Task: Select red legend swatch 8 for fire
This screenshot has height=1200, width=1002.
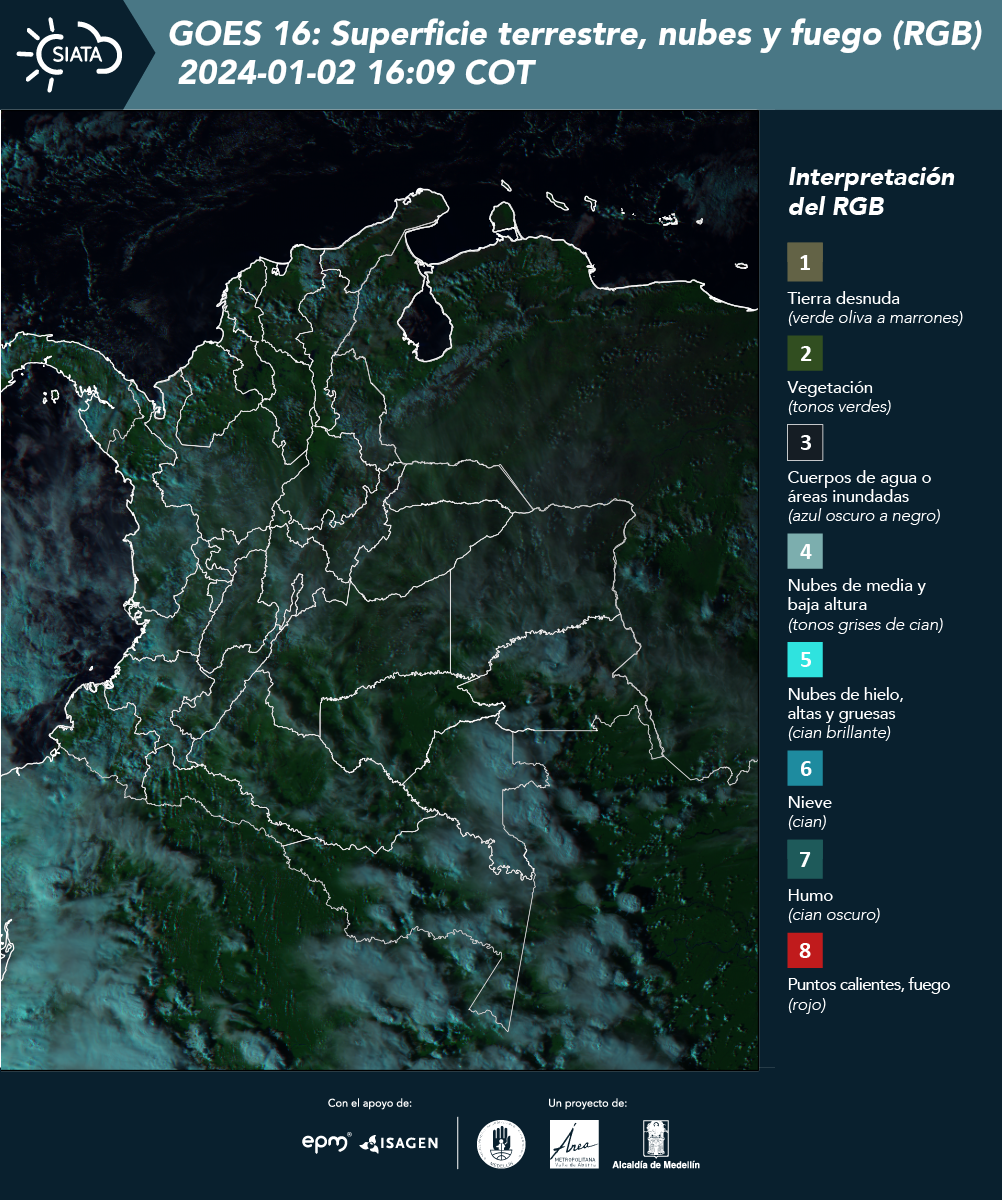Action: tap(805, 949)
